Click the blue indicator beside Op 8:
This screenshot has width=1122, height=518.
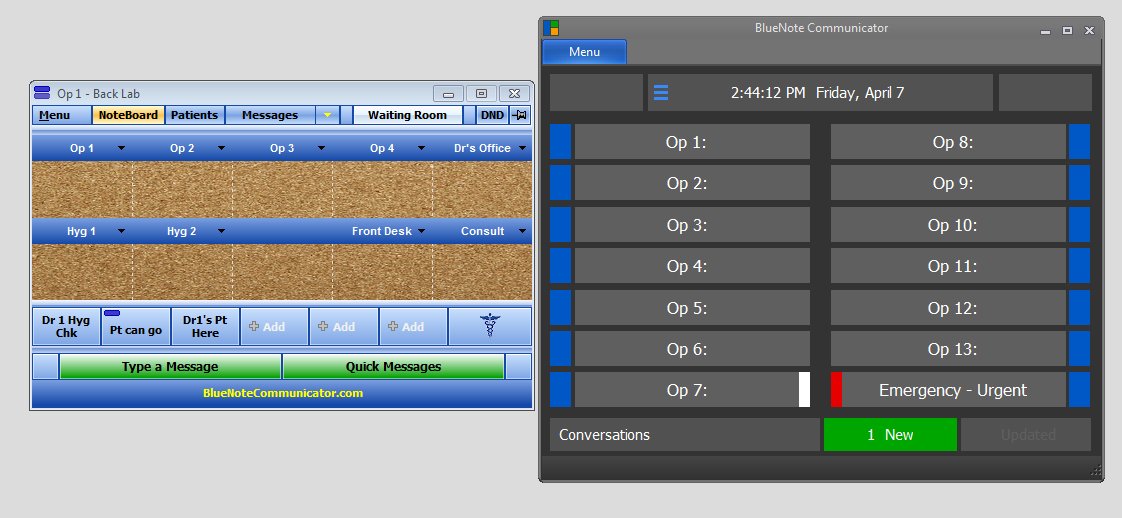pos(1079,142)
